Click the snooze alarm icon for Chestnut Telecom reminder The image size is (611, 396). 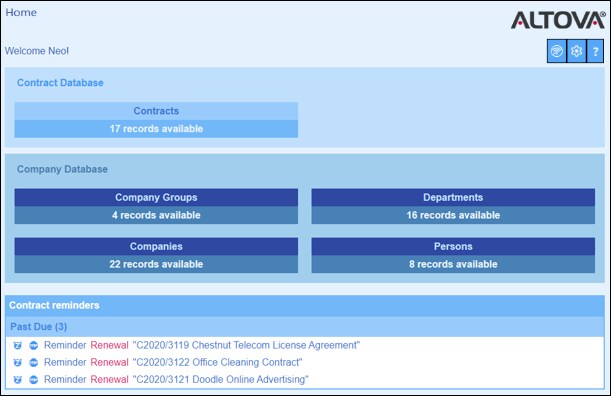pos(18,345)
